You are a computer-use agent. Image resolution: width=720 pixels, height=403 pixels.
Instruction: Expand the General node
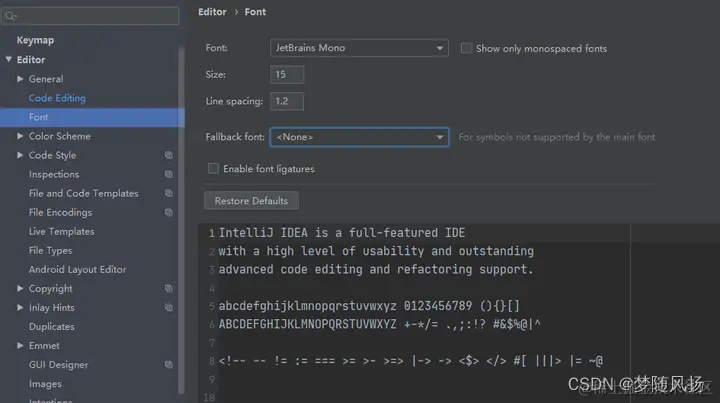point(20,79)
